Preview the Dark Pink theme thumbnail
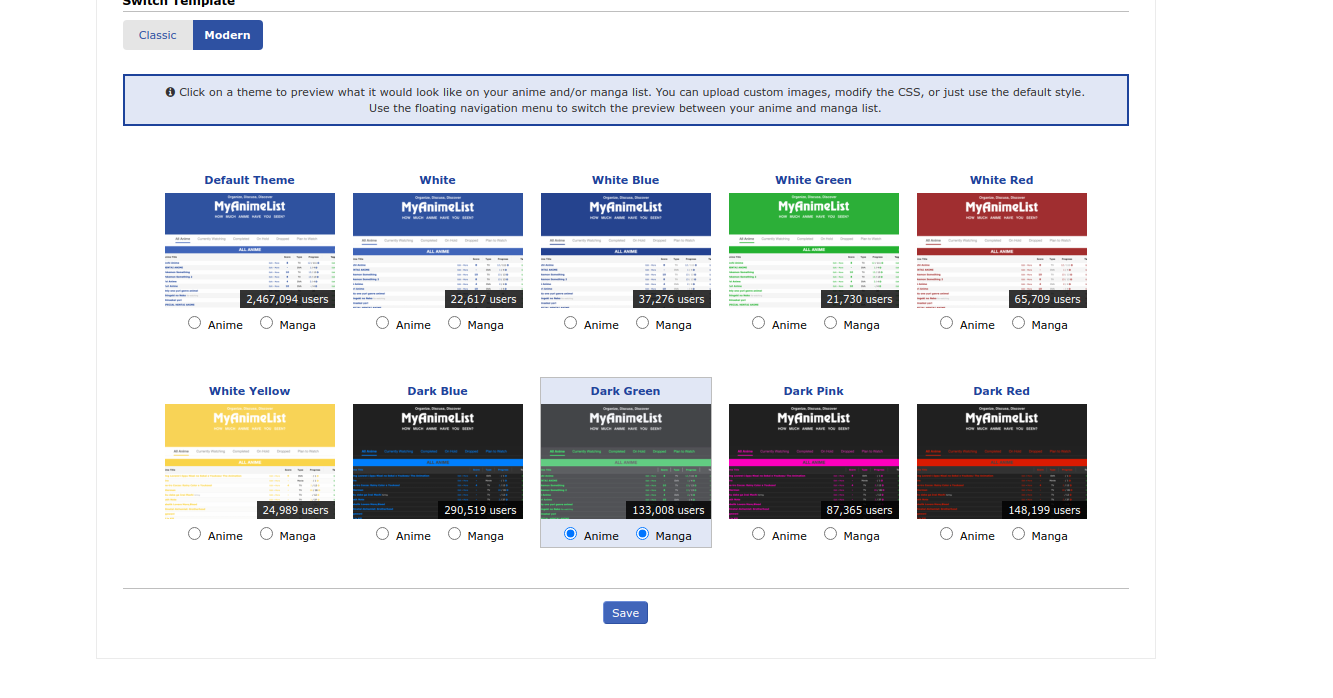The height and width of the screenshot is (698, 1333). 814,461
